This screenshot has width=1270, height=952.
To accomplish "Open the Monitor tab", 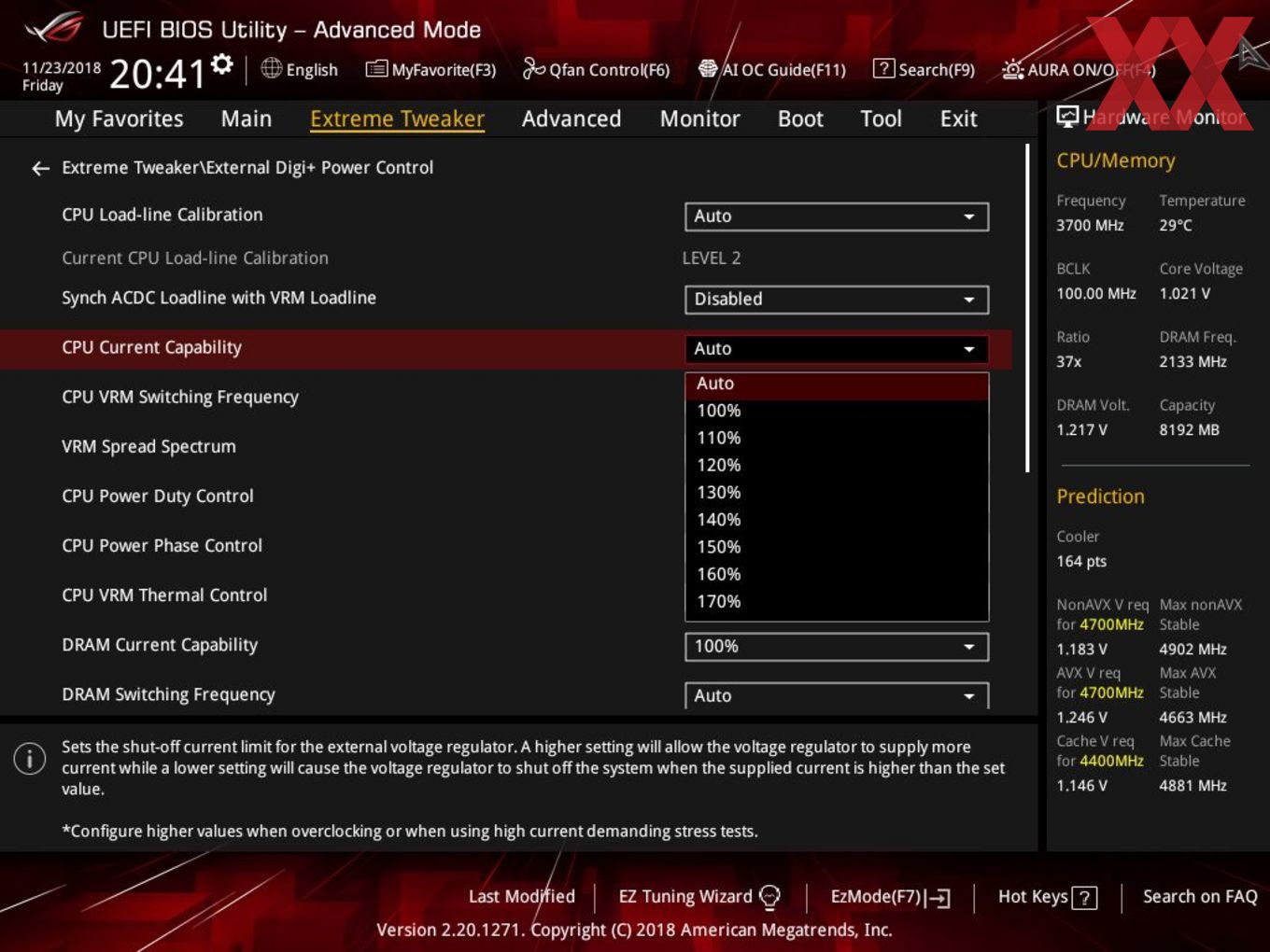I will [699, 119].
